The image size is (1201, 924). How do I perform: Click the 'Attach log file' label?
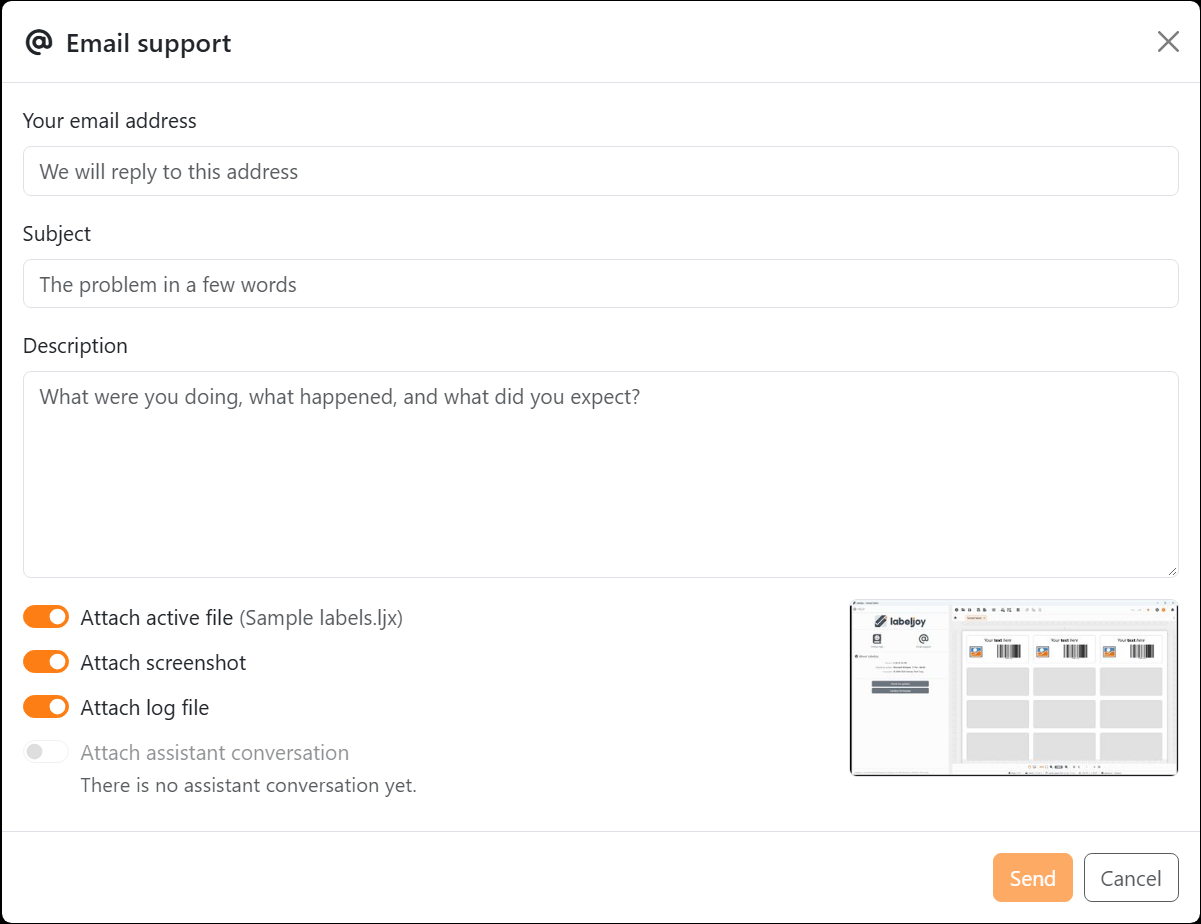(x=145, y=707)
